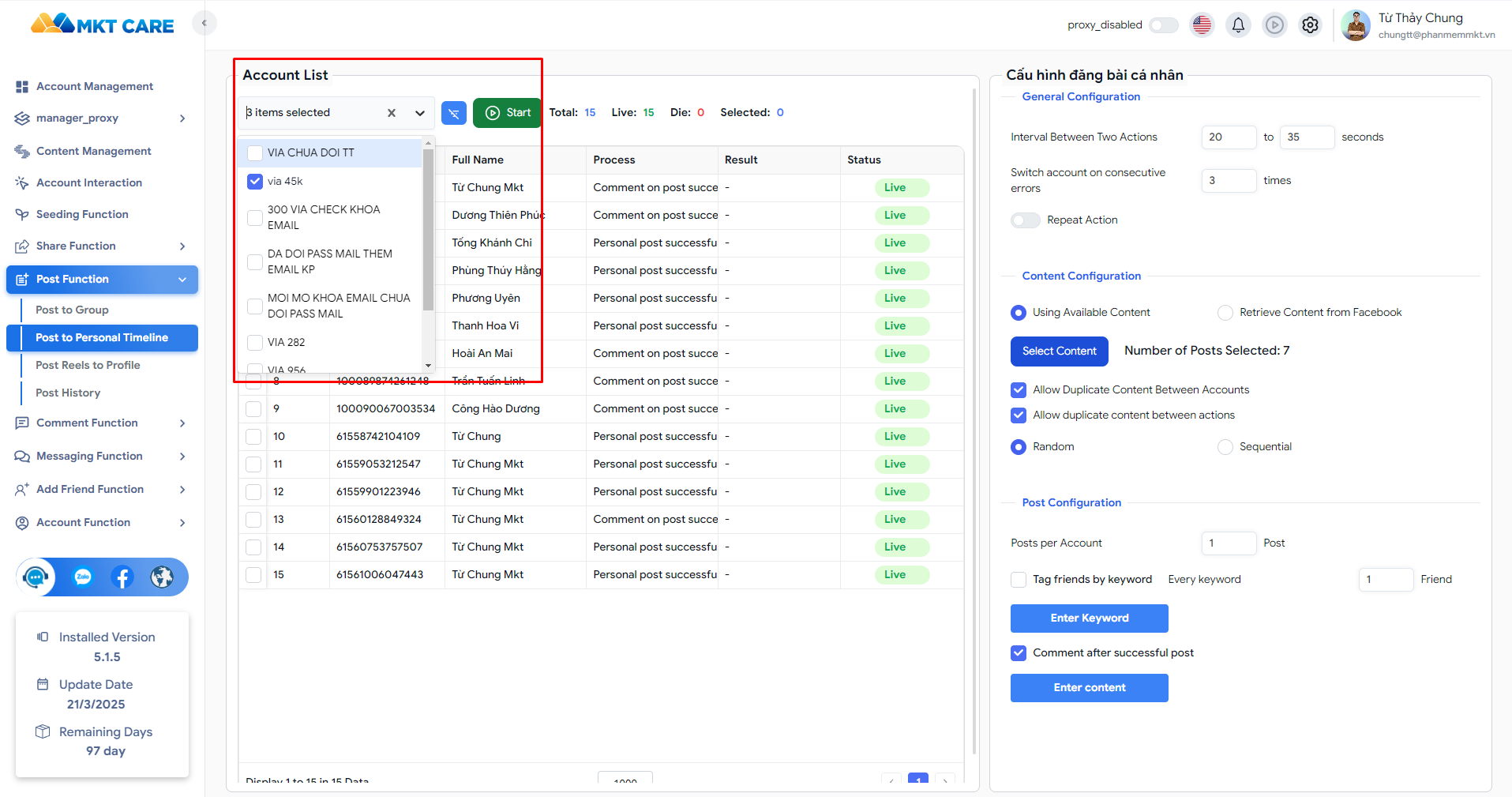Toggle the proxy_disabled switch

1163,25
